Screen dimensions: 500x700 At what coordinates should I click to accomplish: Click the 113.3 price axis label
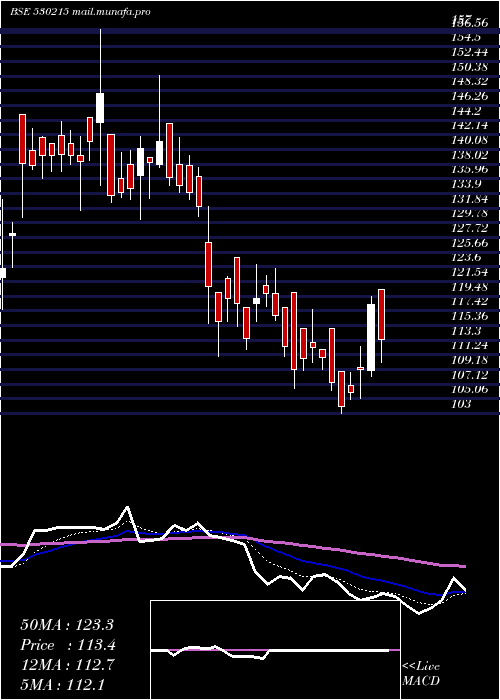465,331
